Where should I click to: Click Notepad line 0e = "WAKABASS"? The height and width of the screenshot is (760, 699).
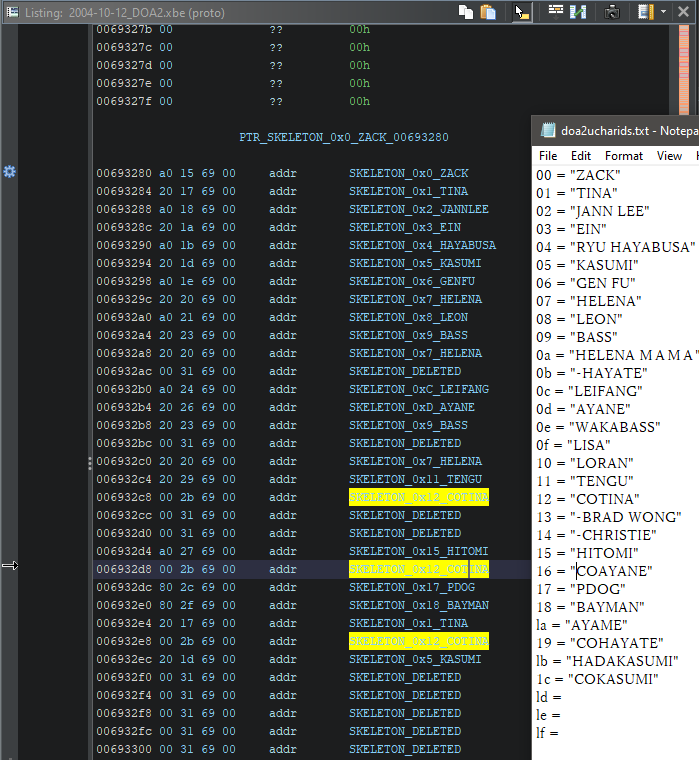[x=598, y=427]
